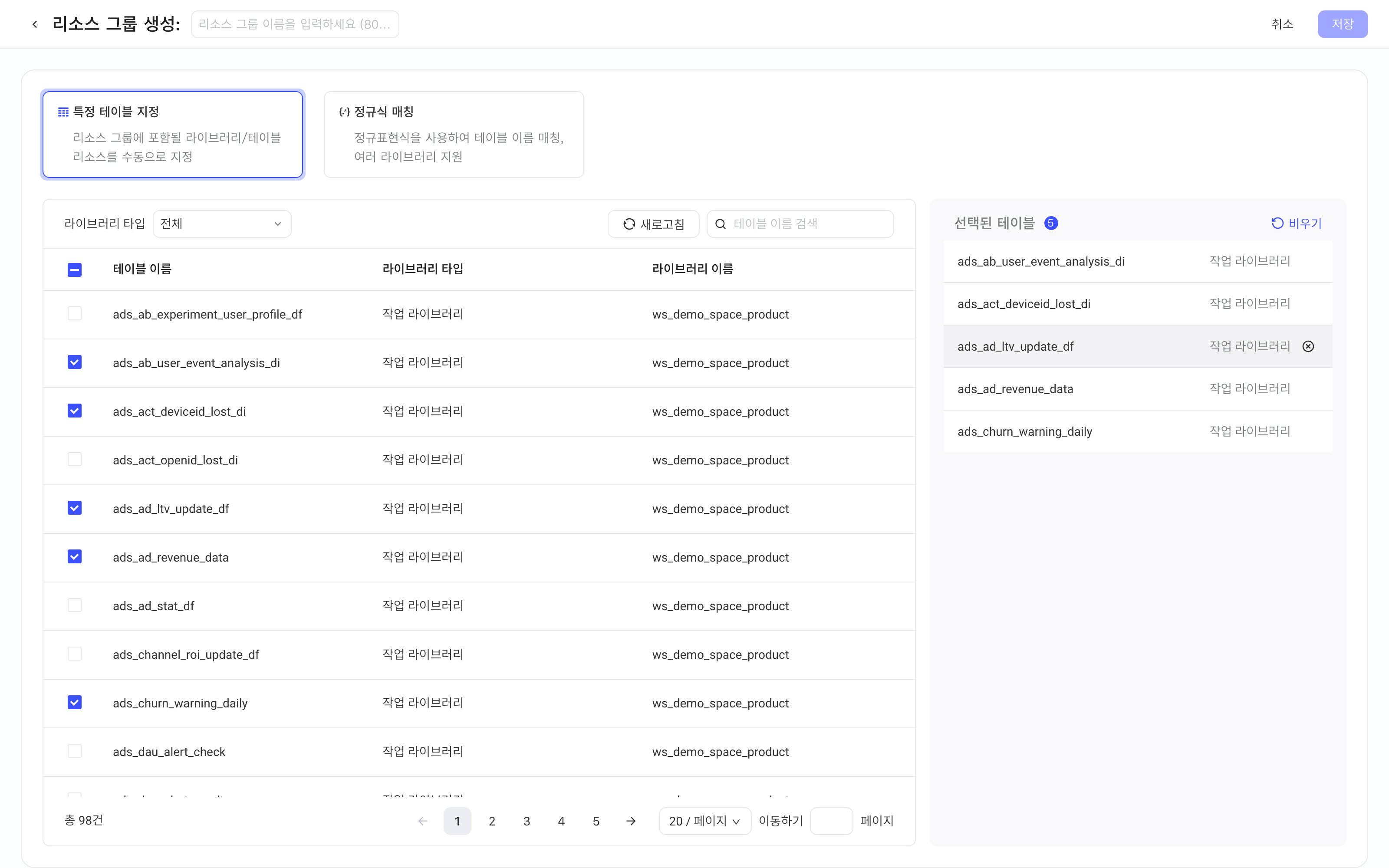Click the 저장 button

tap(1343, 24)
